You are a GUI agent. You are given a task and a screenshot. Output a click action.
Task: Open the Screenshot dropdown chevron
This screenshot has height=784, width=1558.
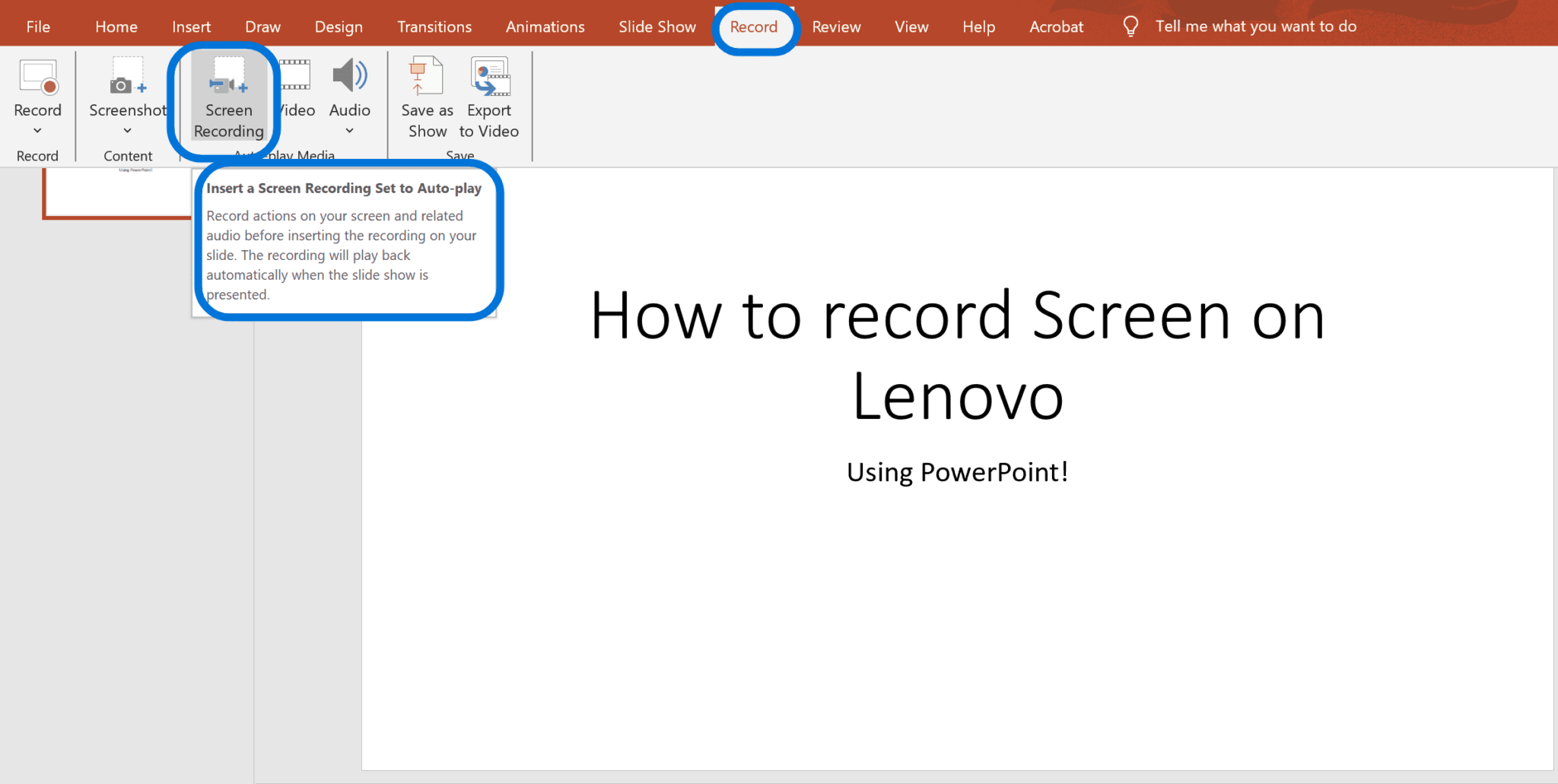point(126,131)
